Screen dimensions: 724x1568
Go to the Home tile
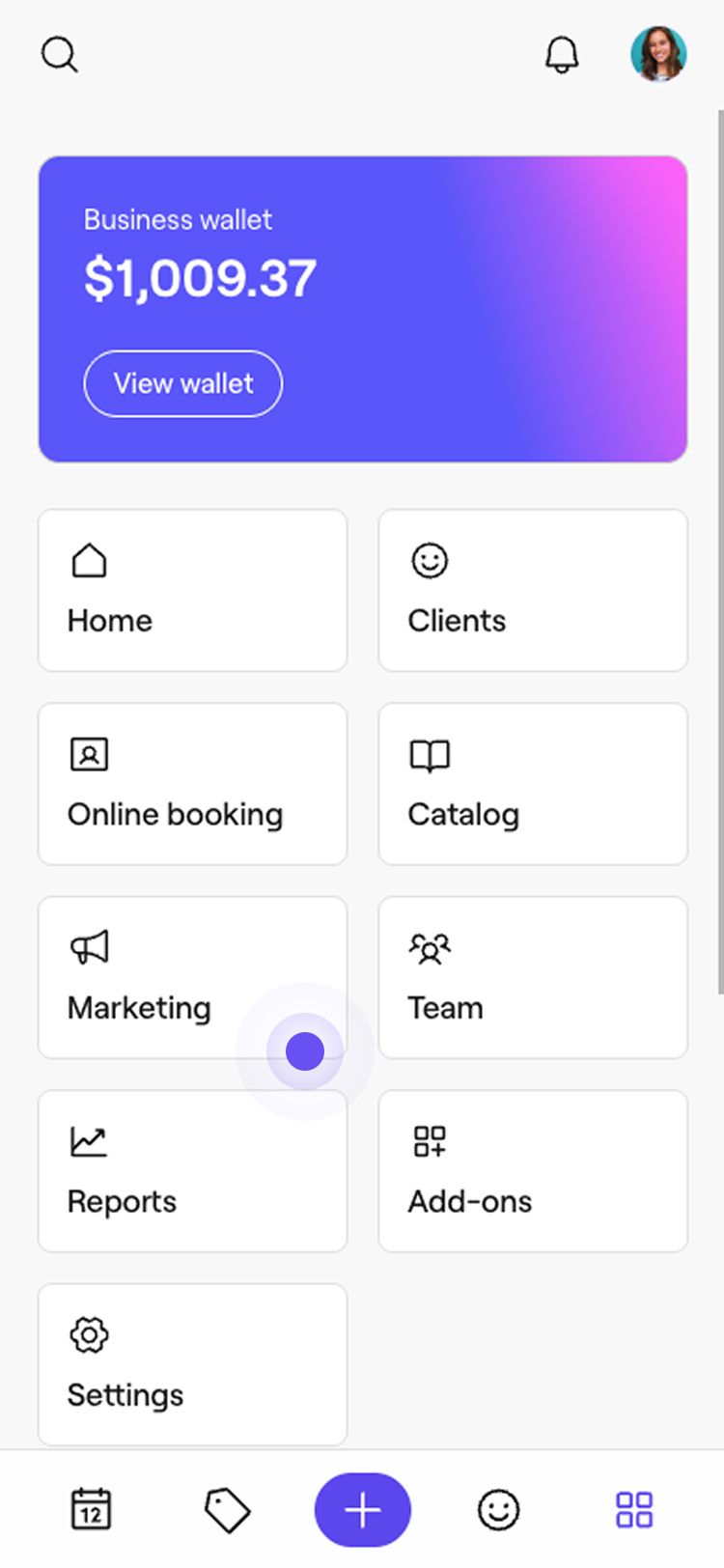(x=192, y=591)
